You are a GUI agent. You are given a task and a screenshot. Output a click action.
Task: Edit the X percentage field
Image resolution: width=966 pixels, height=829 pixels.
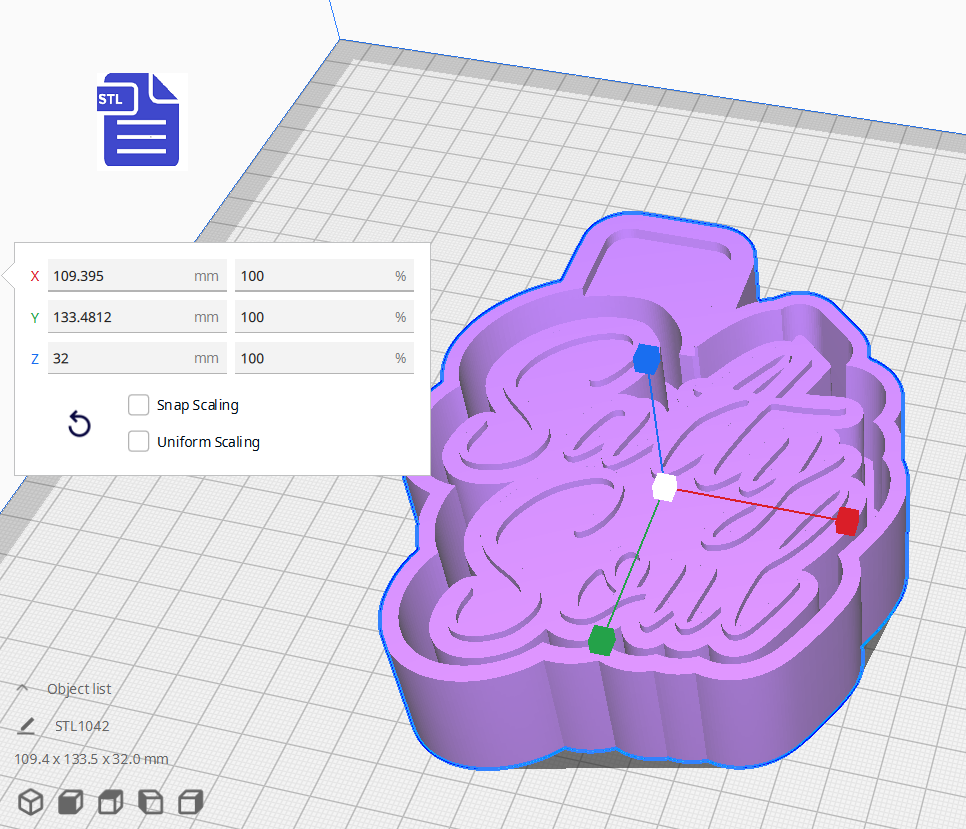tap(324, 275)
